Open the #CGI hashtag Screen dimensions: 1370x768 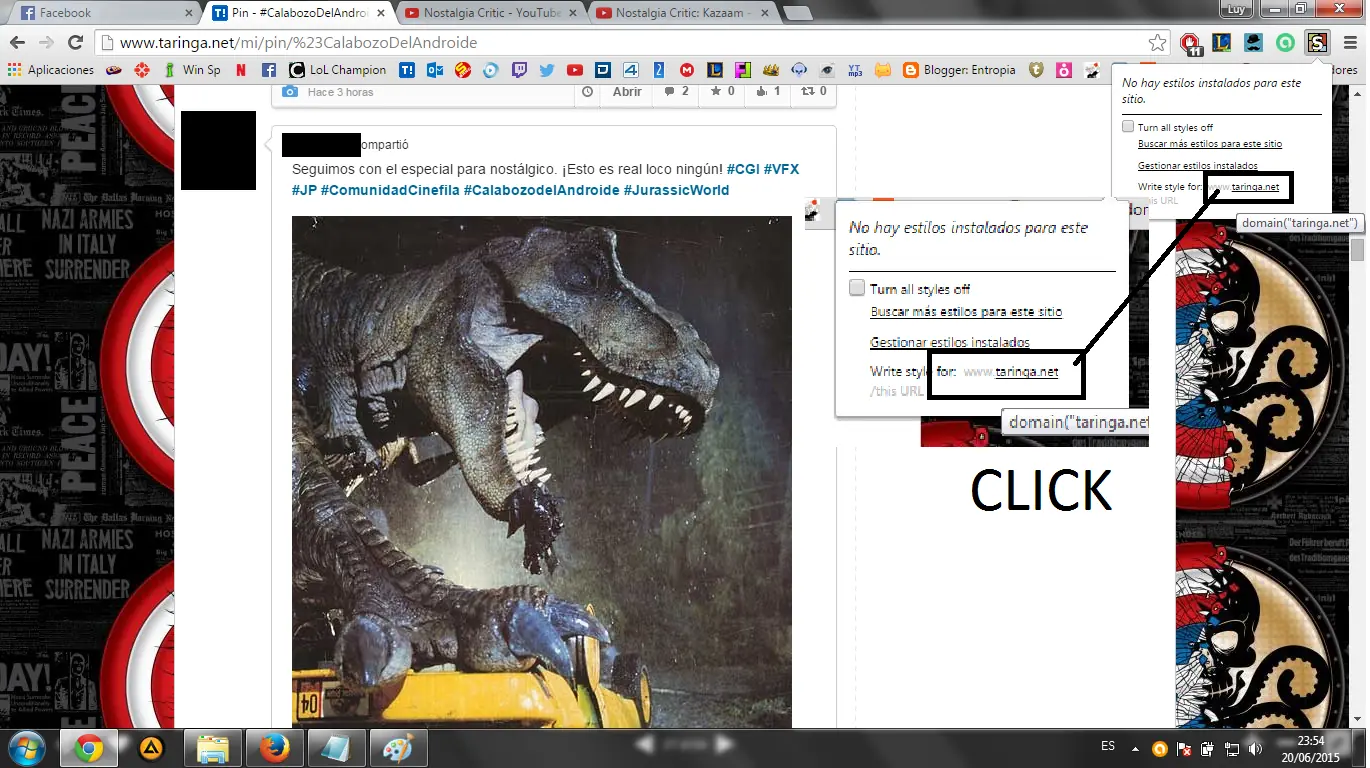tap(743, 169)
